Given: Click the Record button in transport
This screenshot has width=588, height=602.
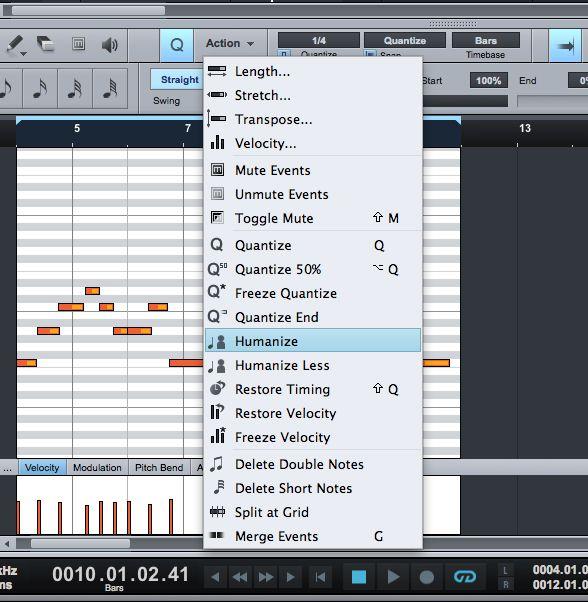Looking at the screenshot, I should (426, 577).
